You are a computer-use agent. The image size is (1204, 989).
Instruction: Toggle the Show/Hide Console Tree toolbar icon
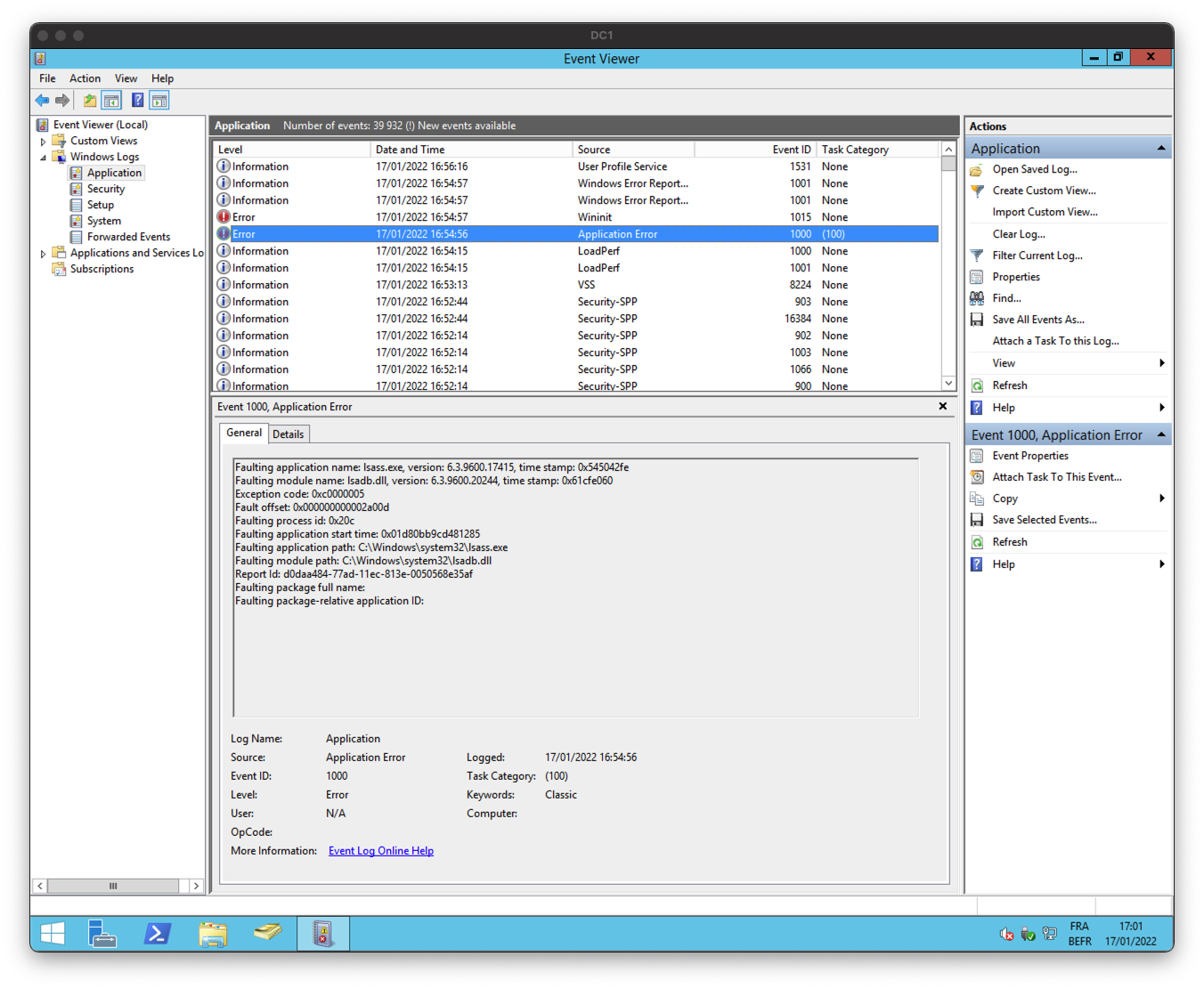point(111,101)
